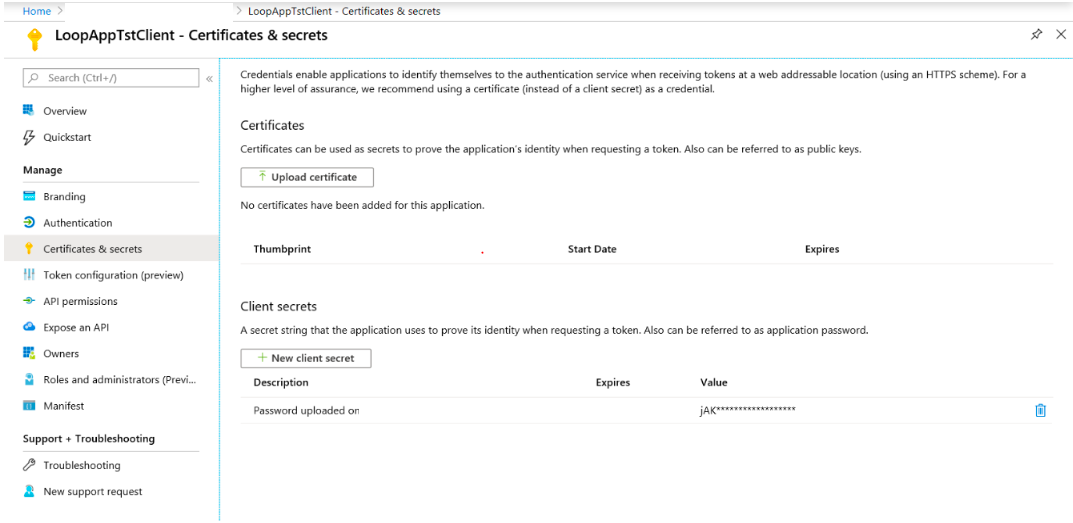The height and width of the screenshot is (523, 1073).
Task: Click the Manifest icon
Action: point(29,406)
